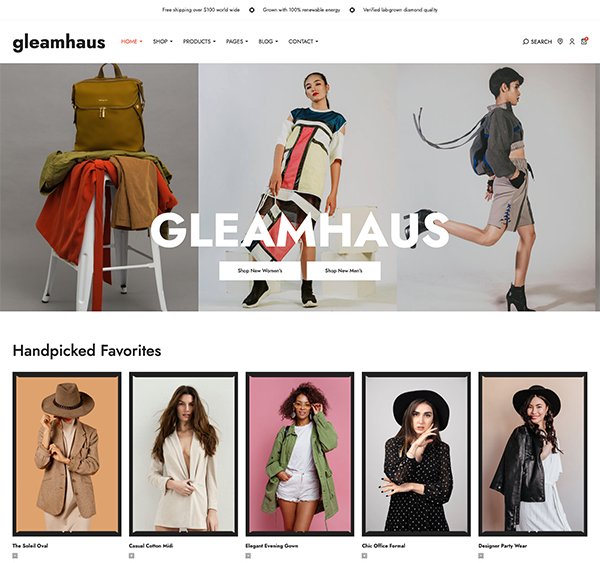This screenshot has height=563, width=600.
Task: Open the Pages menu item
Action: tap(237, 41)
